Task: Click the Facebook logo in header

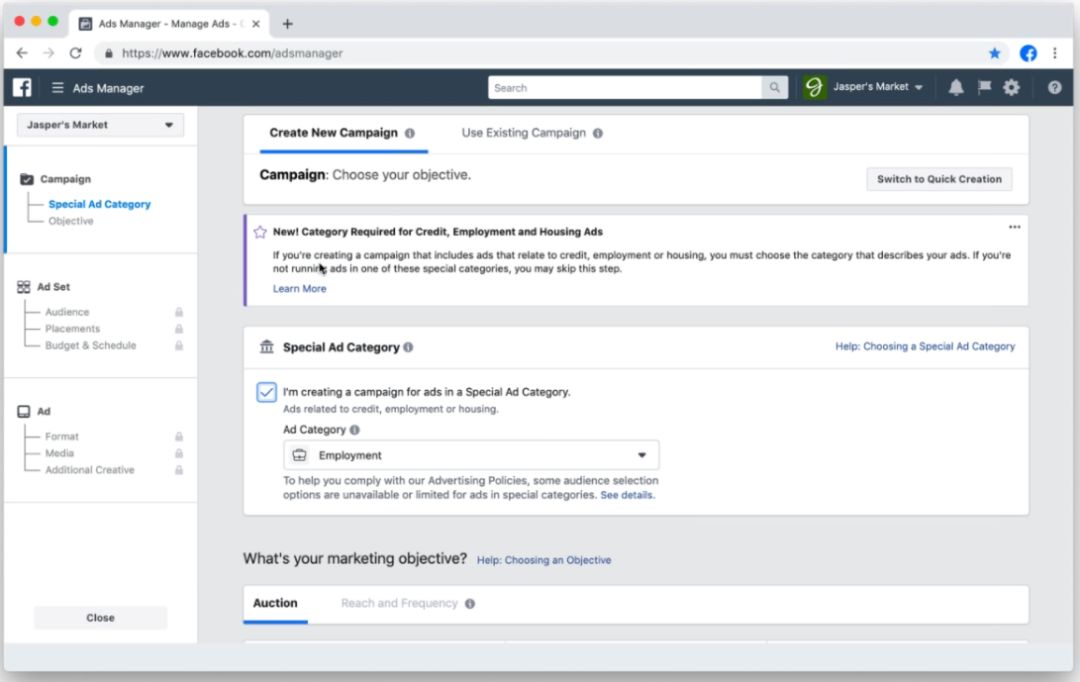Action: (22, 88)
